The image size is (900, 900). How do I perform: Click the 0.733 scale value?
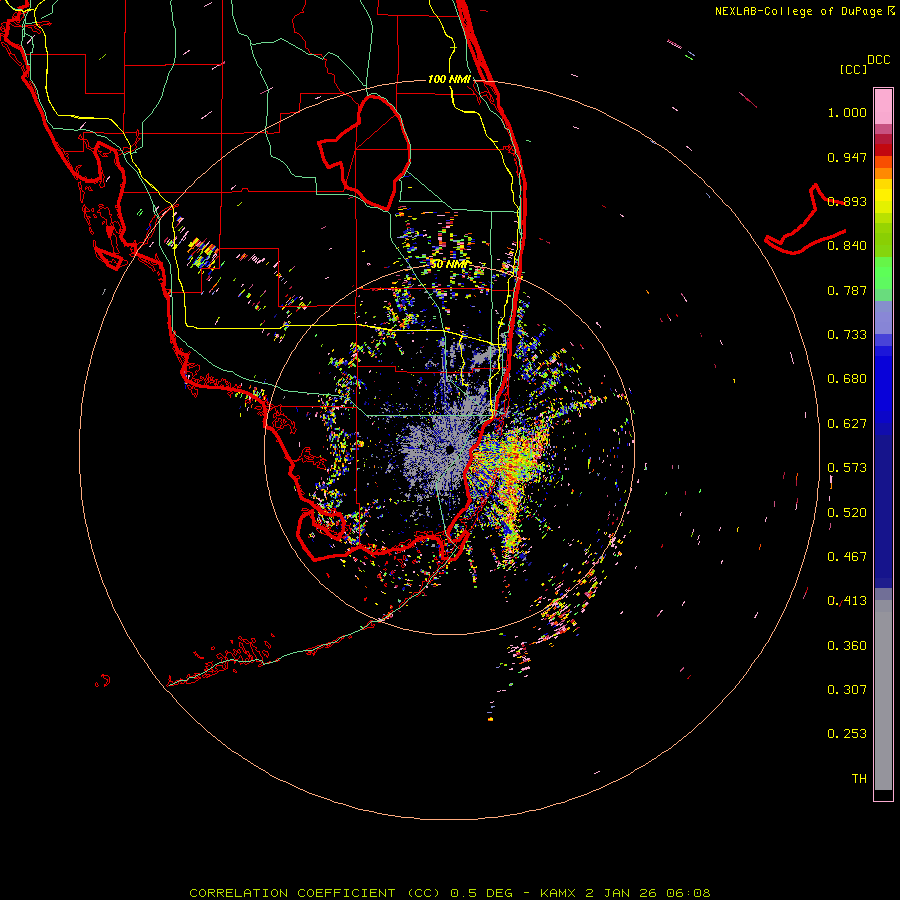(847, 335)
